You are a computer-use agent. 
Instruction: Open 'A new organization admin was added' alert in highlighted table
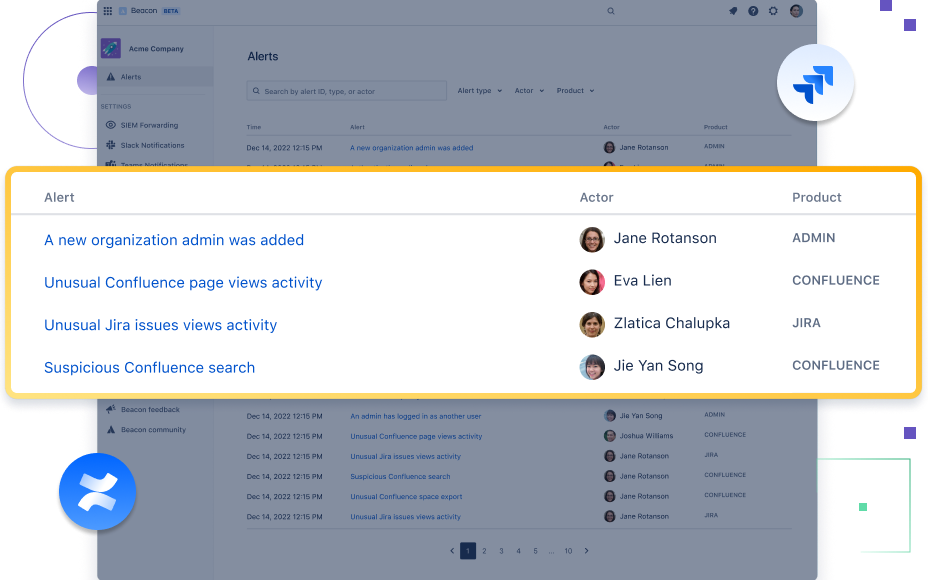[x=174, y=240]
